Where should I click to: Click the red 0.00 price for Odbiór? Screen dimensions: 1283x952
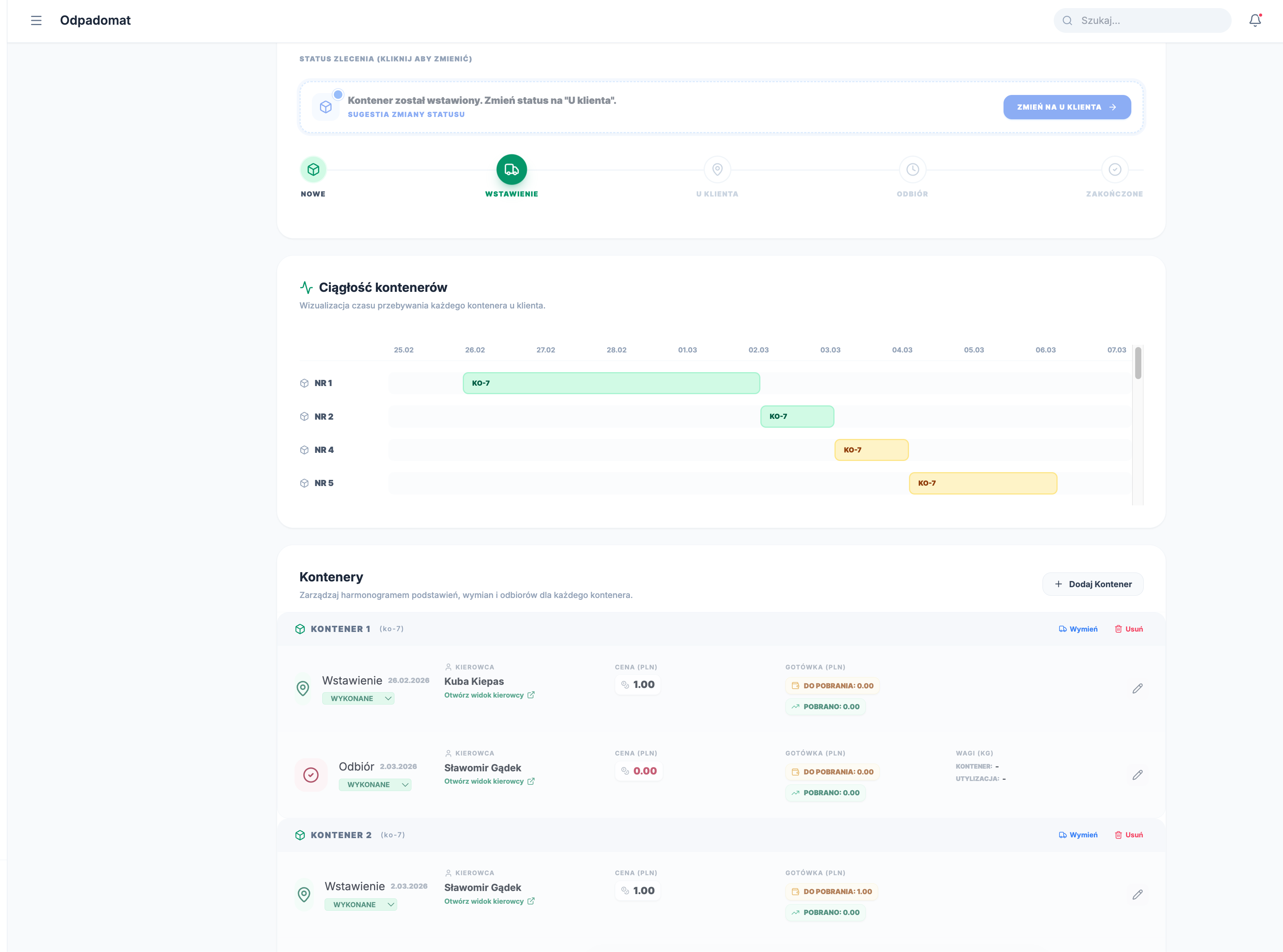pyautogui.click(x=638, y=771)
